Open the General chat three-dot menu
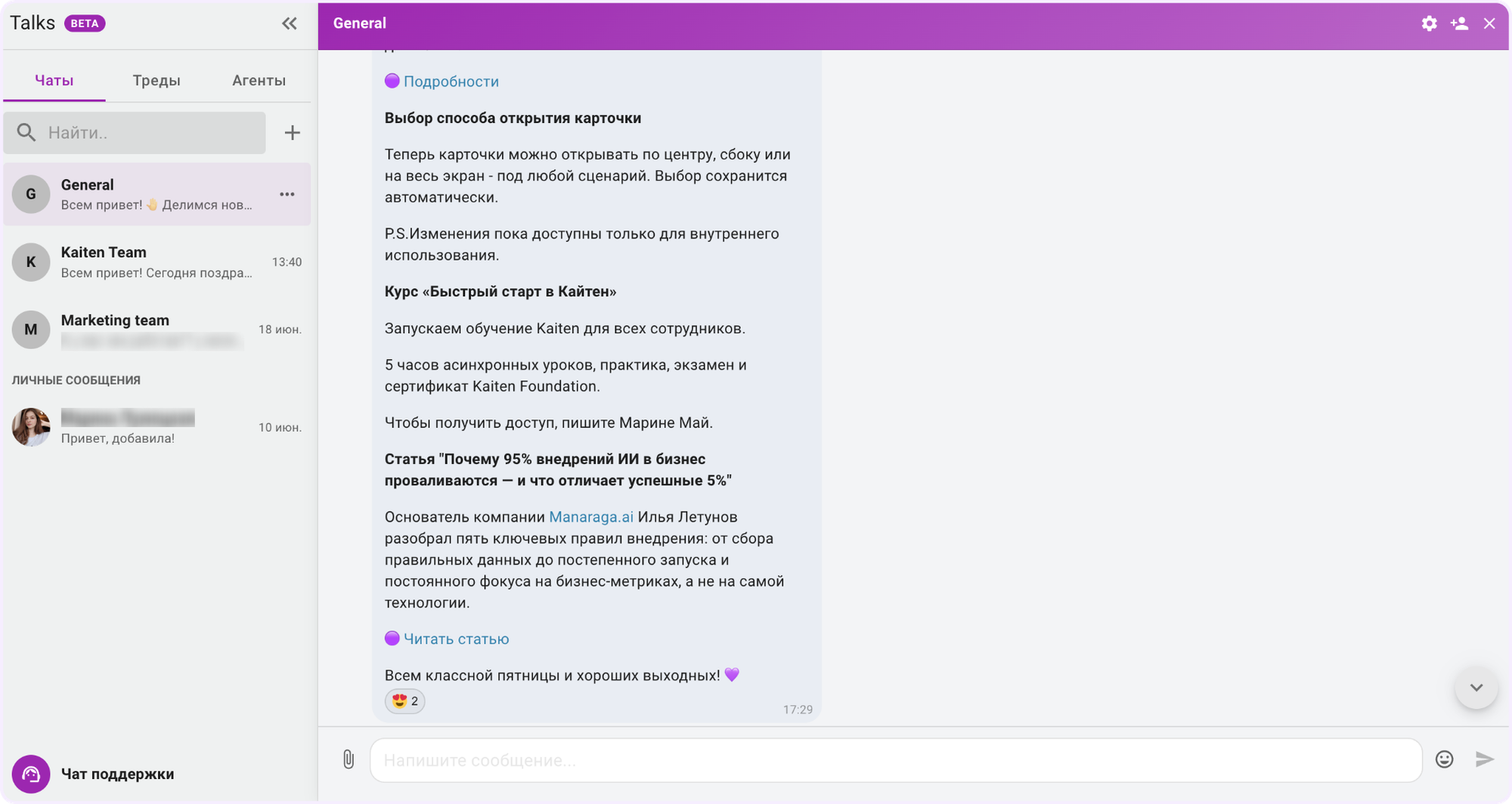1512x804 pixels. point(287,194)
